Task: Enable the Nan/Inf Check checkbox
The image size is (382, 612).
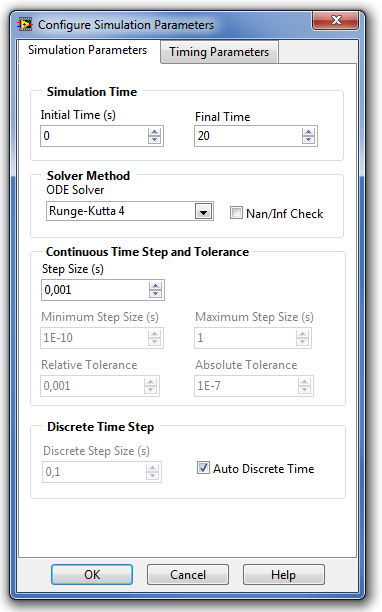Action: 236,213
